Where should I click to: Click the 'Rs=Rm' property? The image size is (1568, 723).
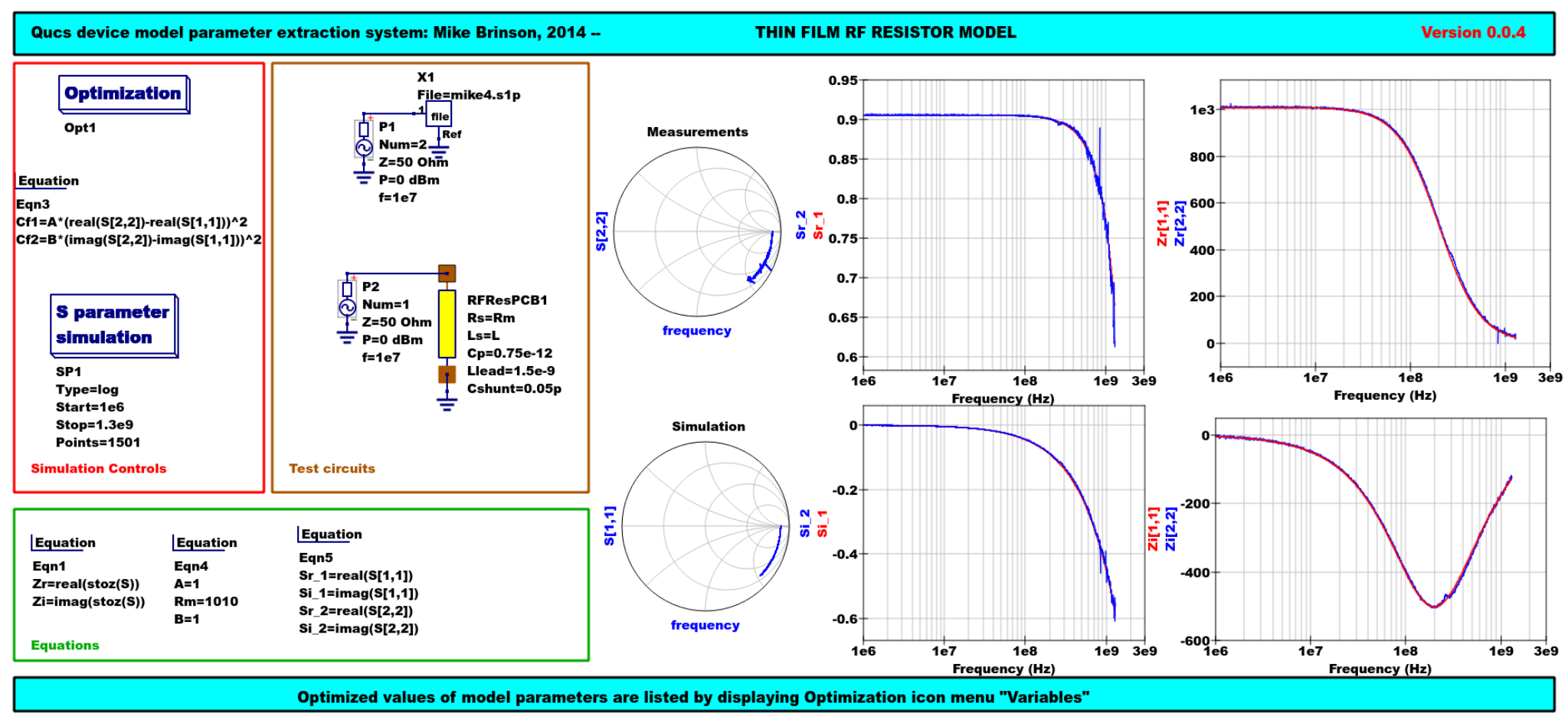[491, 318]
